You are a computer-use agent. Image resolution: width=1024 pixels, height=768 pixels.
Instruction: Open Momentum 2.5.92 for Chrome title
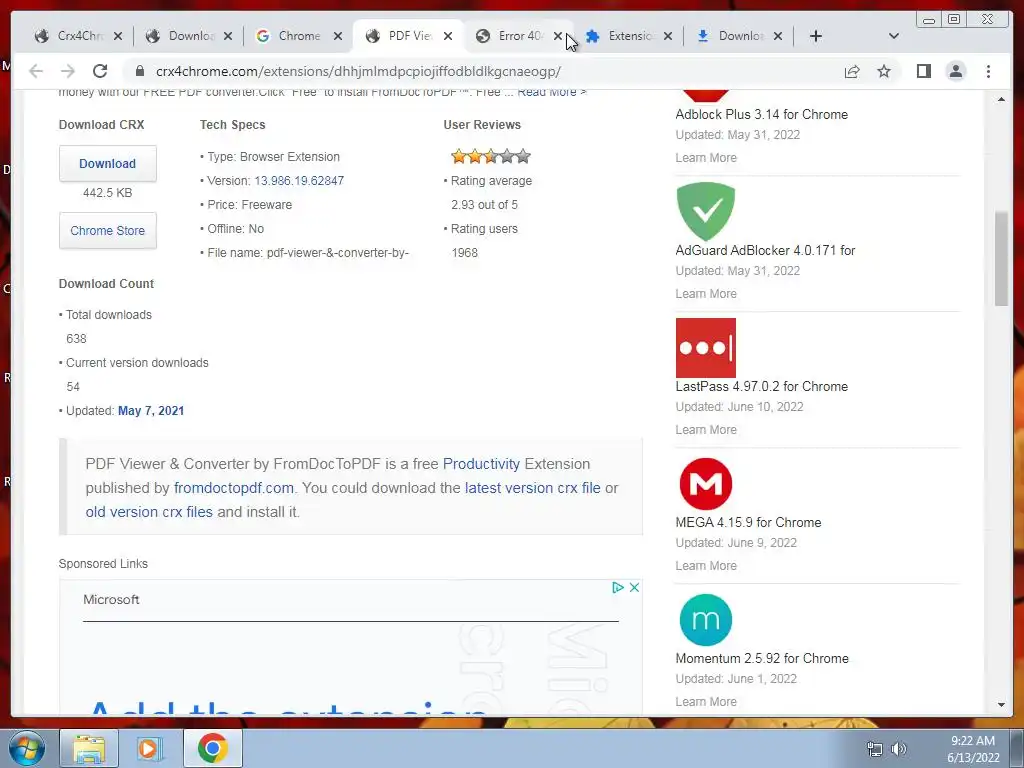click(762, 658)
